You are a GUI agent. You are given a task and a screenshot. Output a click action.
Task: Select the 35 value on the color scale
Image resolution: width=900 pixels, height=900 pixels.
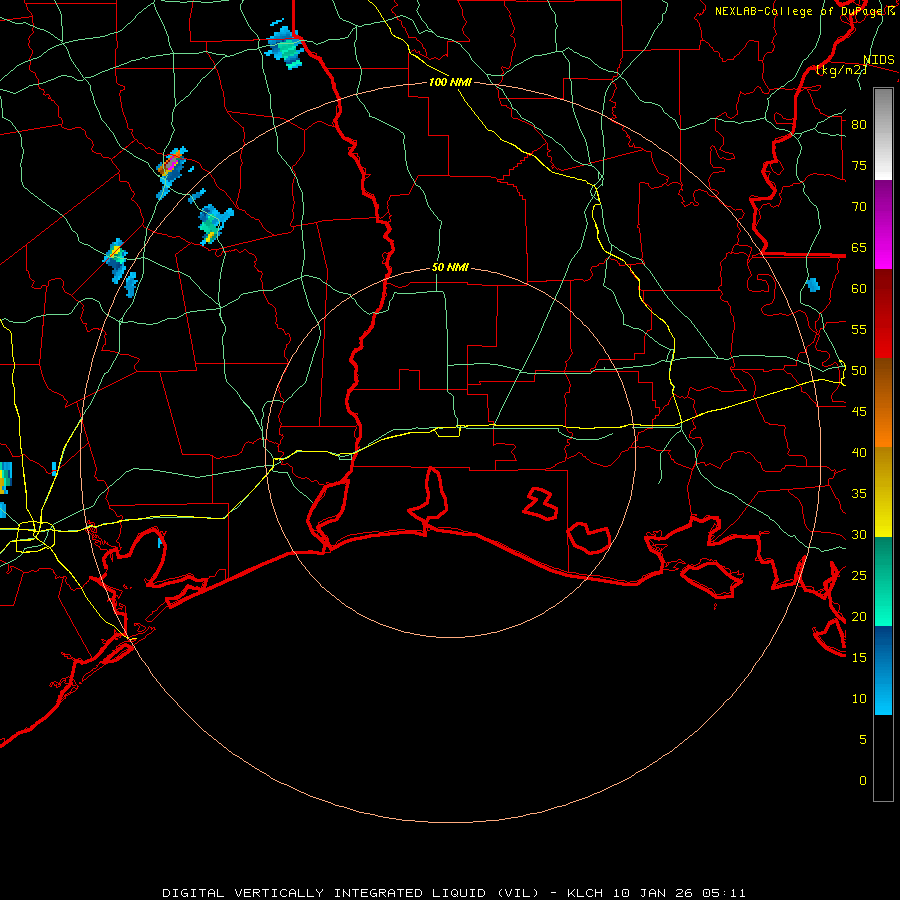pos(859,494)
